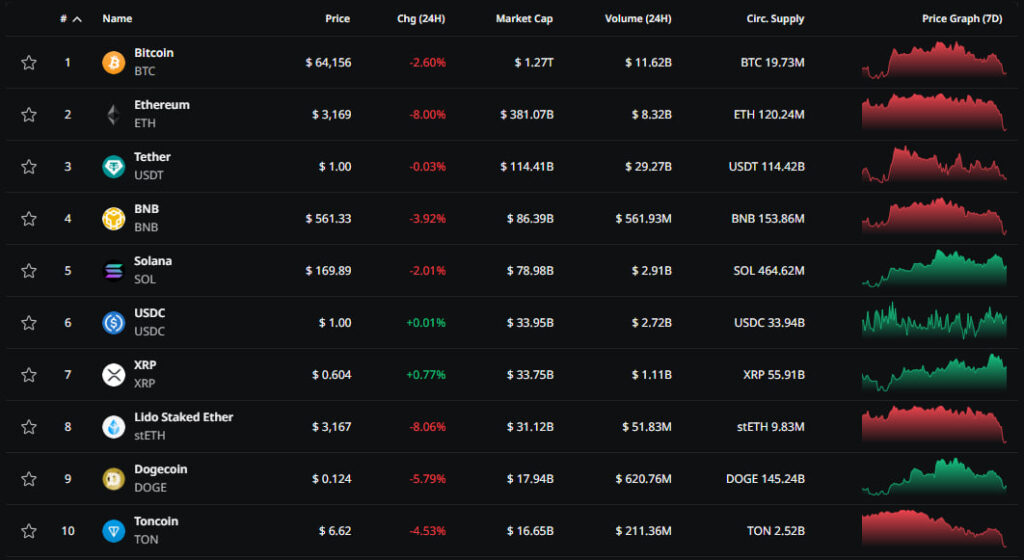
Task: Click the Dogecoin logo icon
Action: click(114, 479)
